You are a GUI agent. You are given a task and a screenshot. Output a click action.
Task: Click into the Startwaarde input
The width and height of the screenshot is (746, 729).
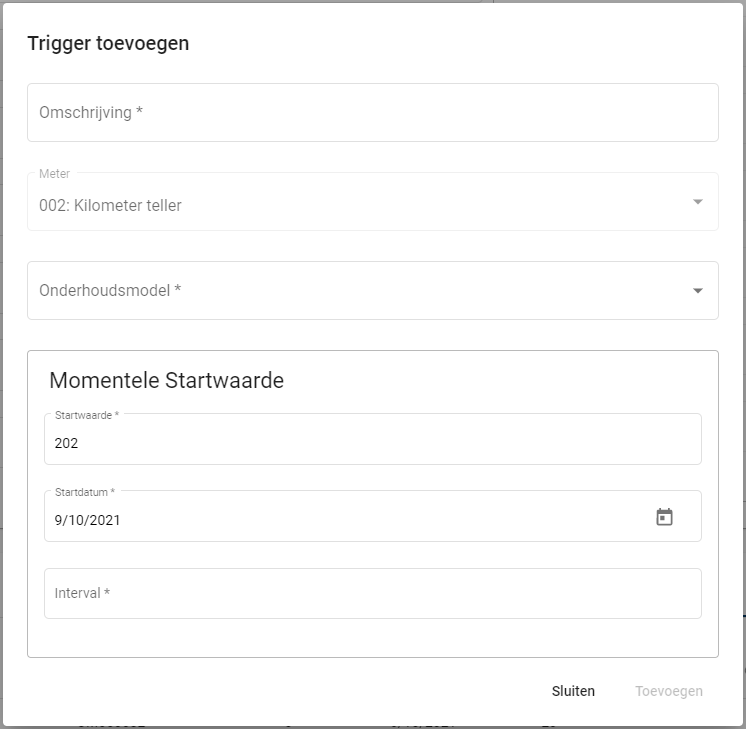click(372, 443)
